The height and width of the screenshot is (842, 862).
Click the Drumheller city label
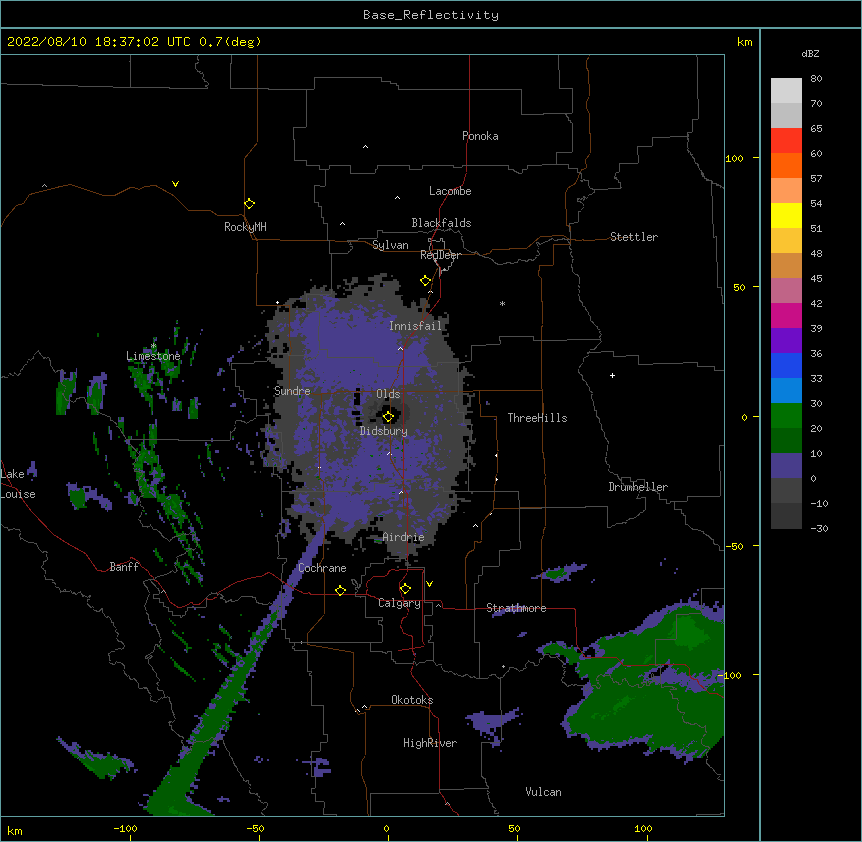coord(638,487)
